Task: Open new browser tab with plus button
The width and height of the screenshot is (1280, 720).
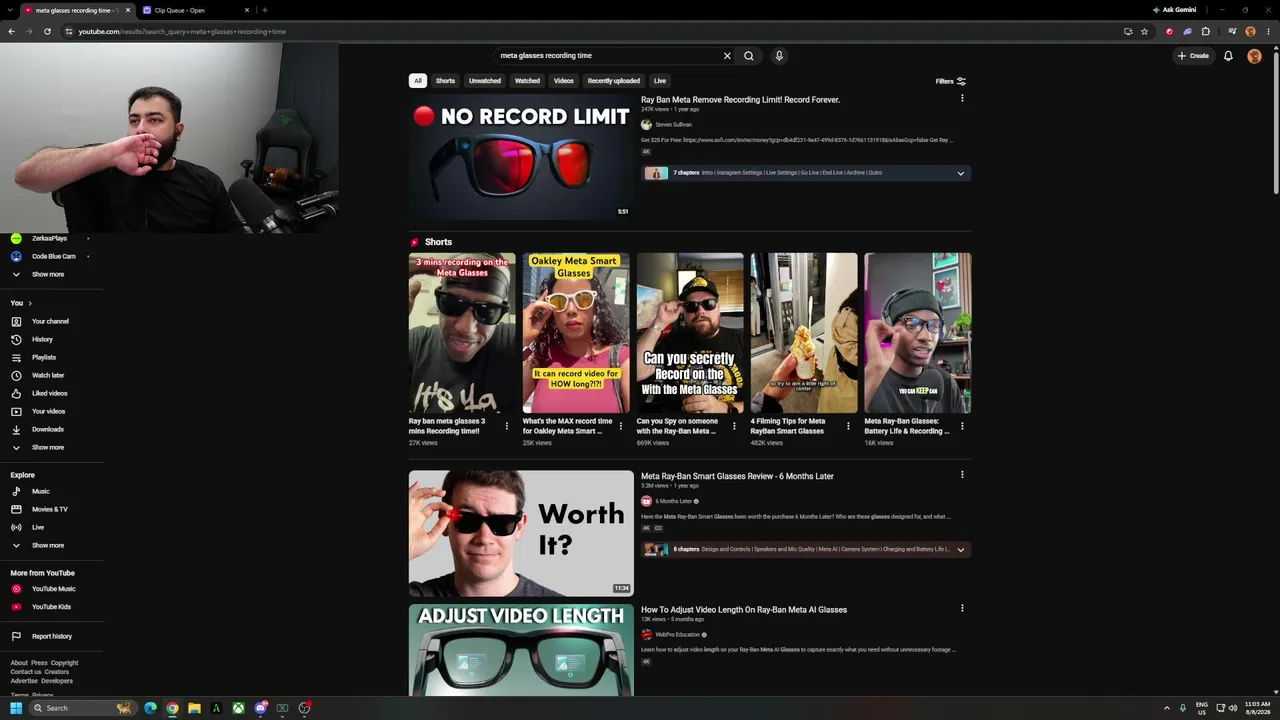Action: coord(264,10)
